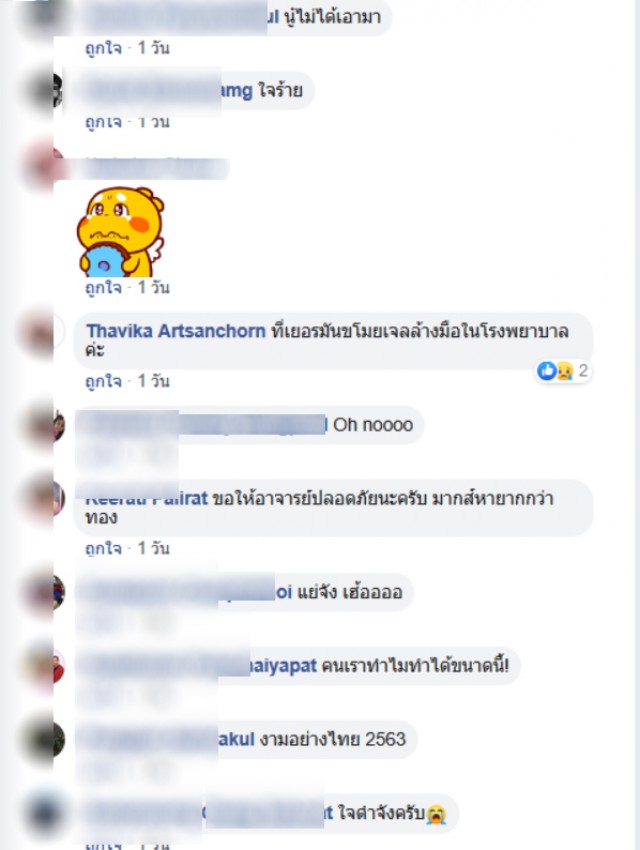Open Thavika Artsanchorn's profile link
The width and height of the screenshot is (640, 850).
tap(176, 331)
